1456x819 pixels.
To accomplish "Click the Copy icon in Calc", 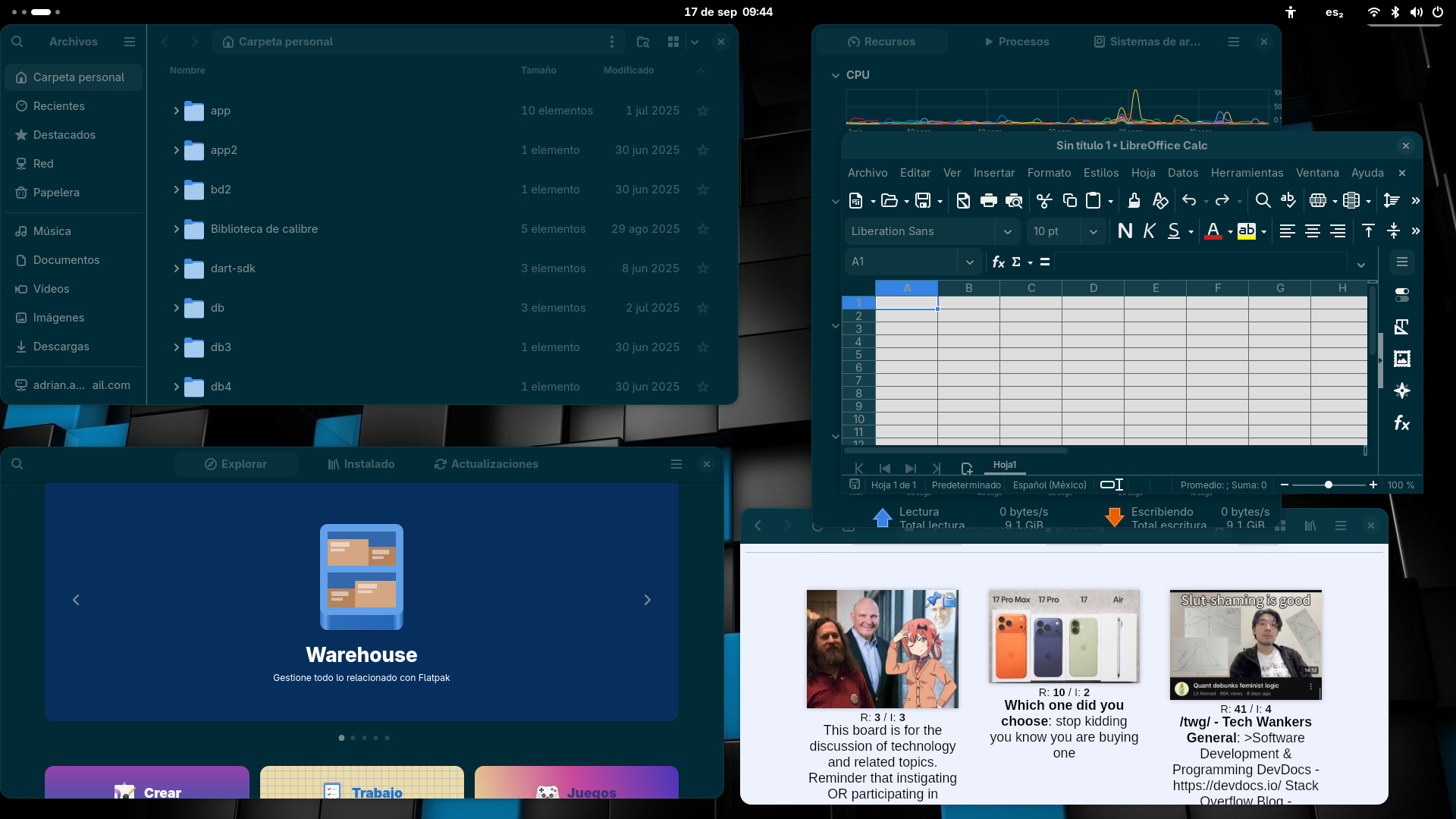I will [x=1070, y=201].
